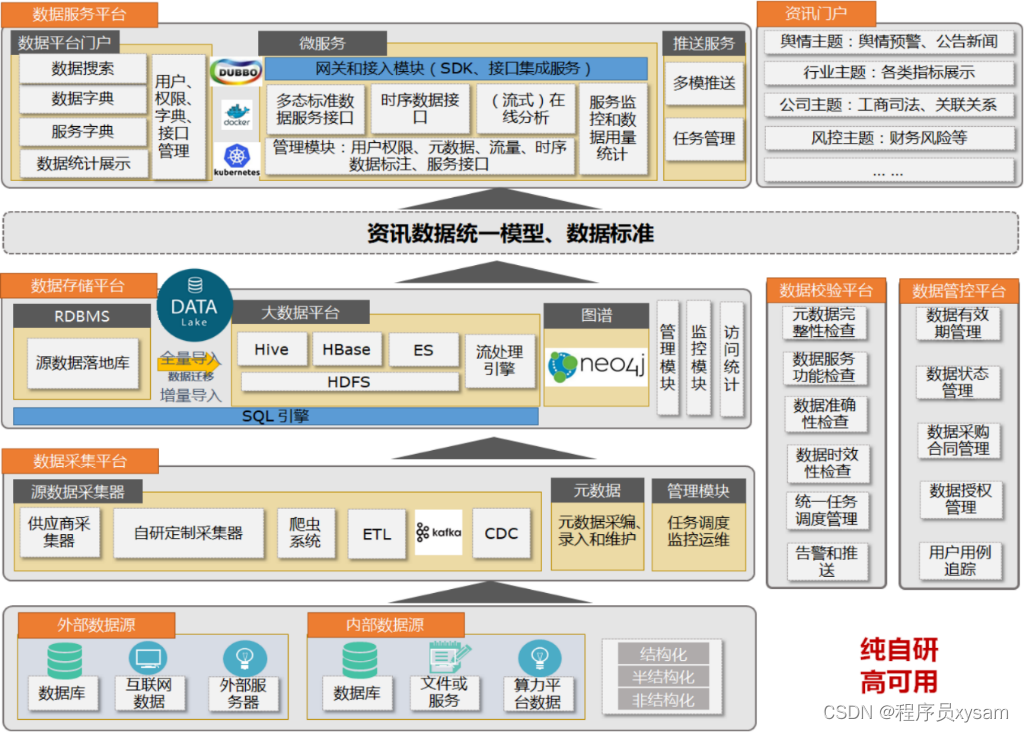Select the 数据存储平台 orange header

click(x=79, y=286)
